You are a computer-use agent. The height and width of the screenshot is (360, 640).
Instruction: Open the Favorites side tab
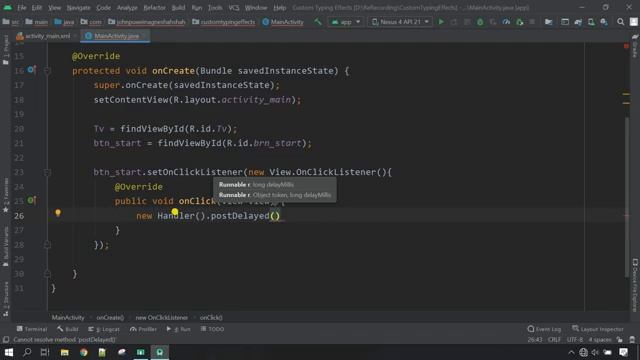pos(5,195)
